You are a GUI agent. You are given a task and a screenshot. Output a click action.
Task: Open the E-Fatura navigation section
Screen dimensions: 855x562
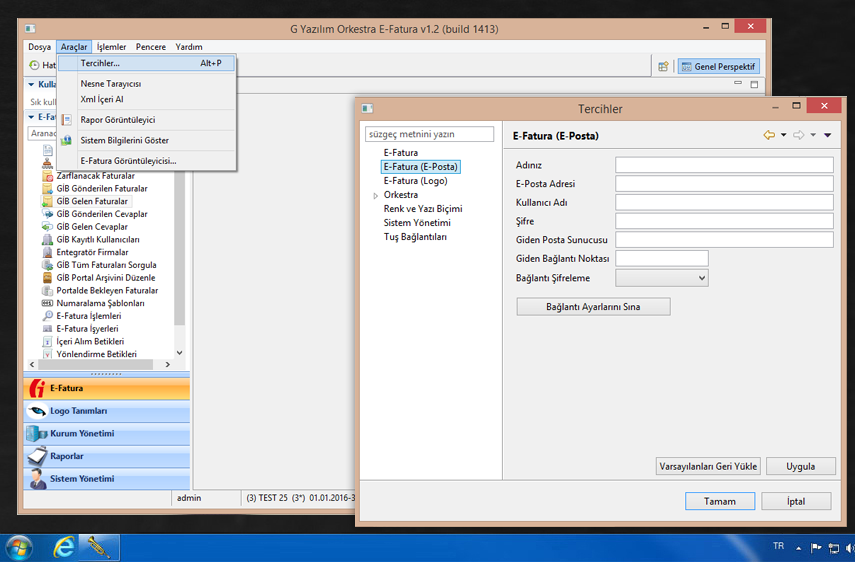point(107,388)
